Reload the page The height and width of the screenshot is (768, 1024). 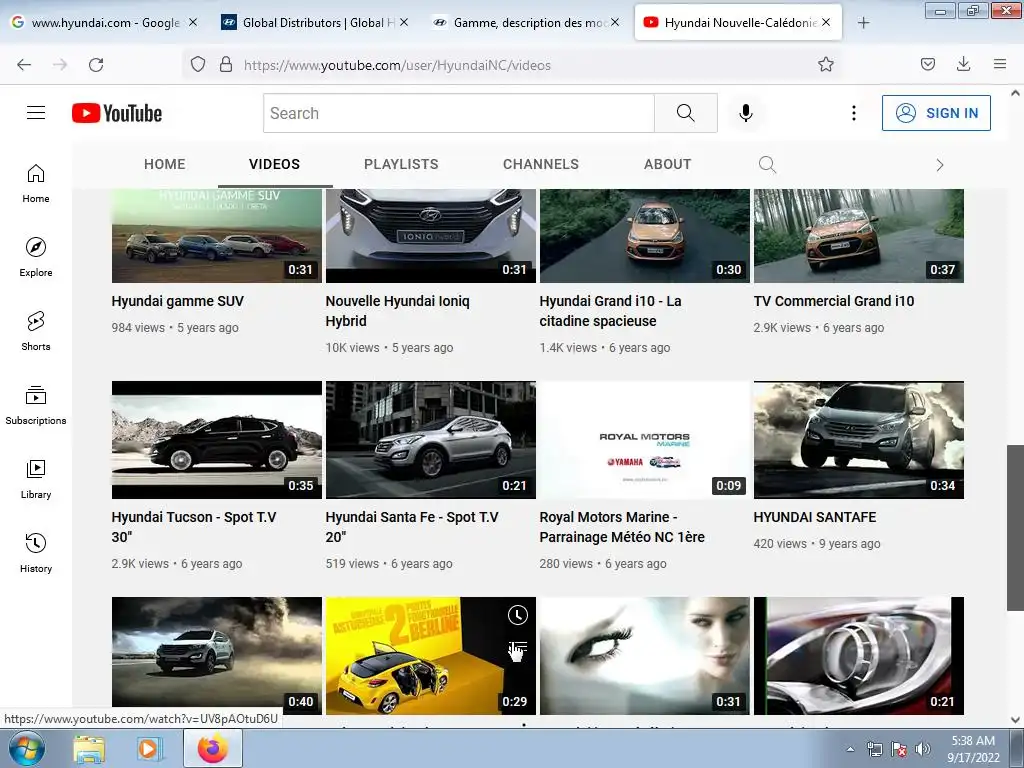coord(96,65)
